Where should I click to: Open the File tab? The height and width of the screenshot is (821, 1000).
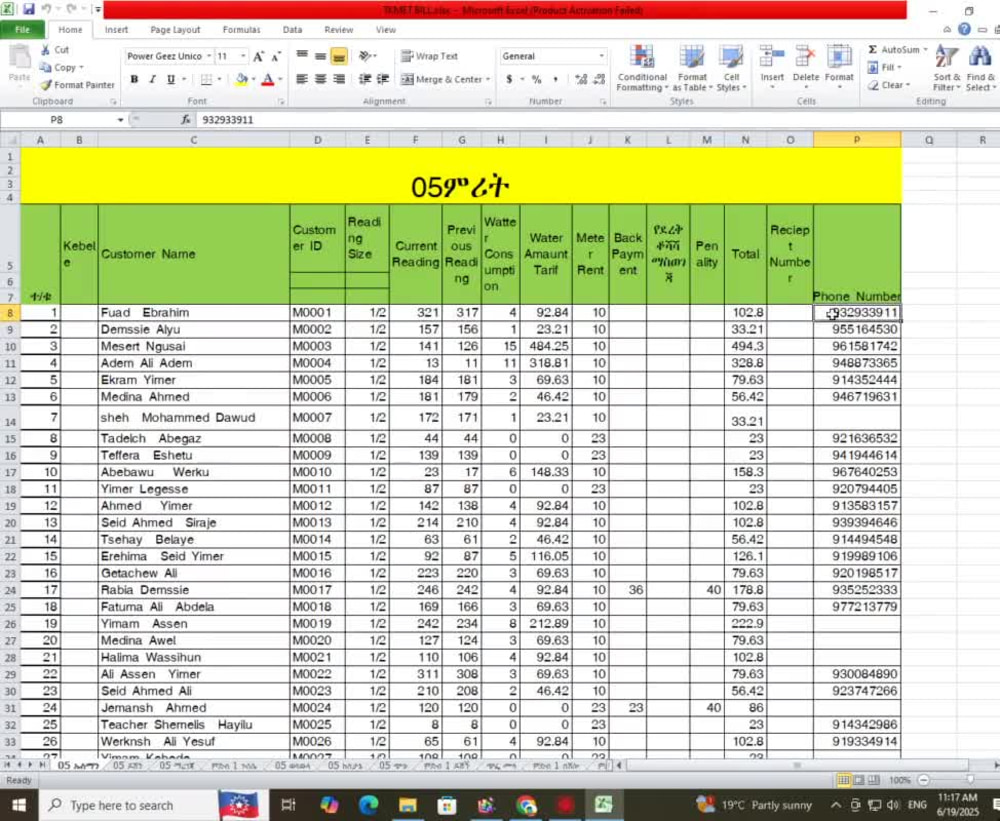pyautogui.click(x=22, y=29)
